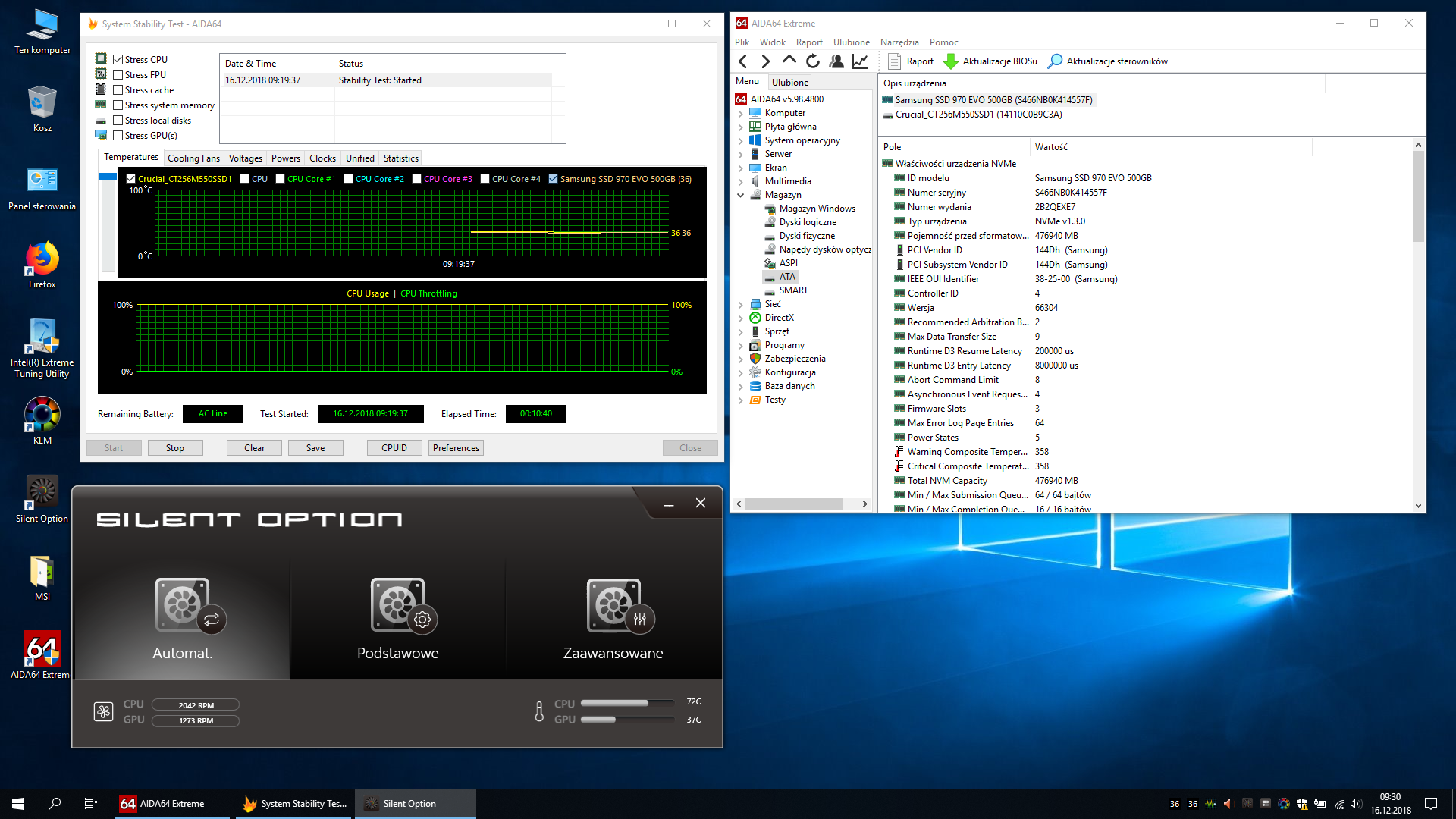Enable Stress system memory checkbox

118,105
